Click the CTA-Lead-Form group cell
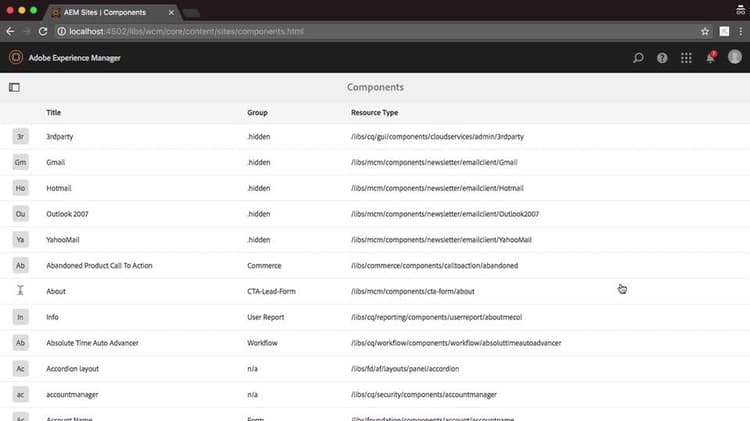 point(271,291)
